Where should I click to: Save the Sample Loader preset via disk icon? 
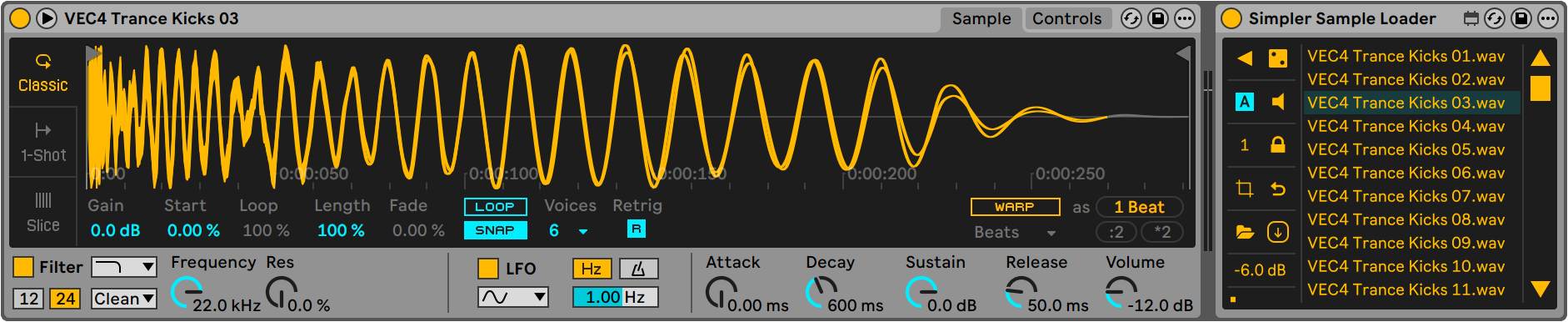pyautogui.click(x=1521, y=18)
